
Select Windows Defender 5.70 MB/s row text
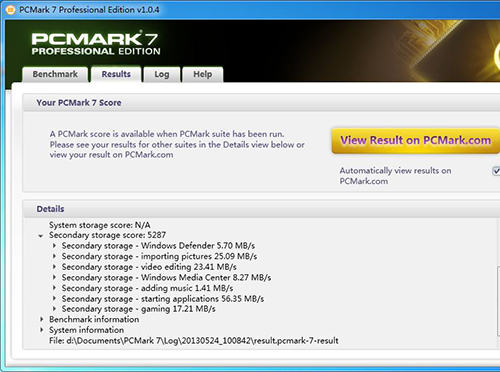[x=158, y=246]
